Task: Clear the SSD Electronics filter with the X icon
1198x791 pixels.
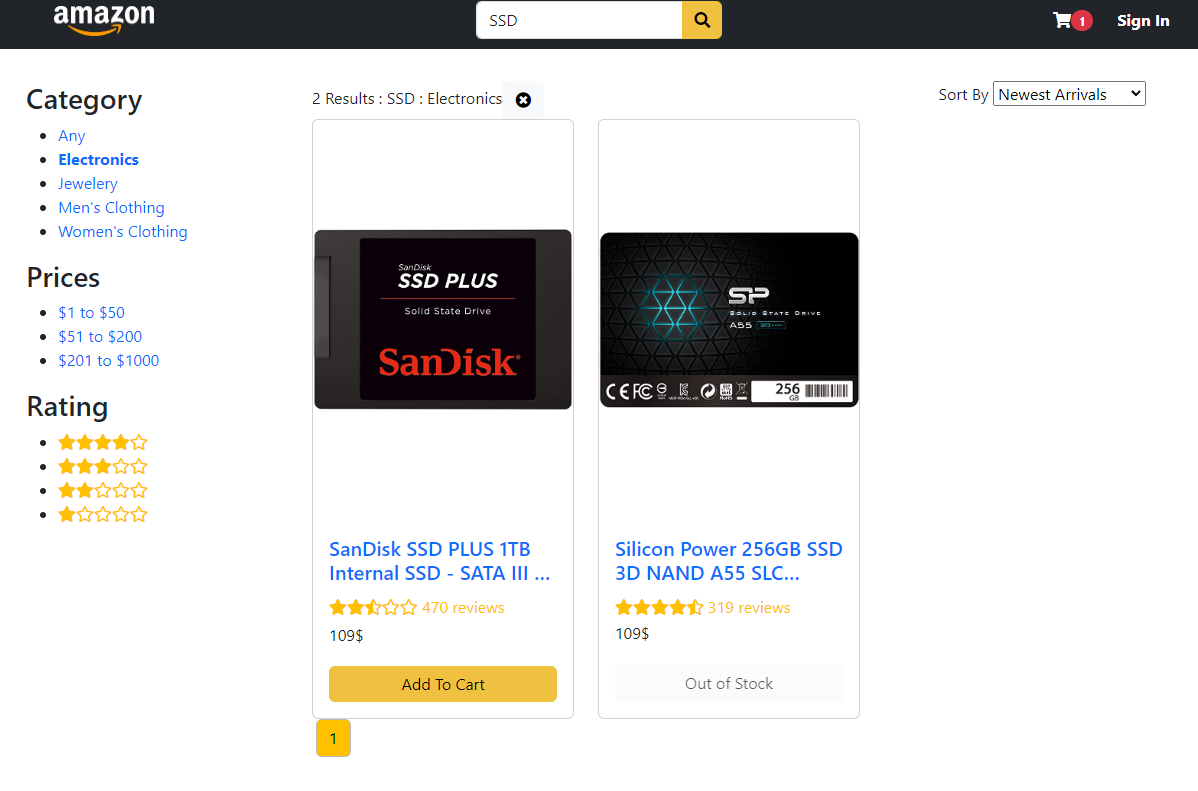Action: click(x=523, y=100)
